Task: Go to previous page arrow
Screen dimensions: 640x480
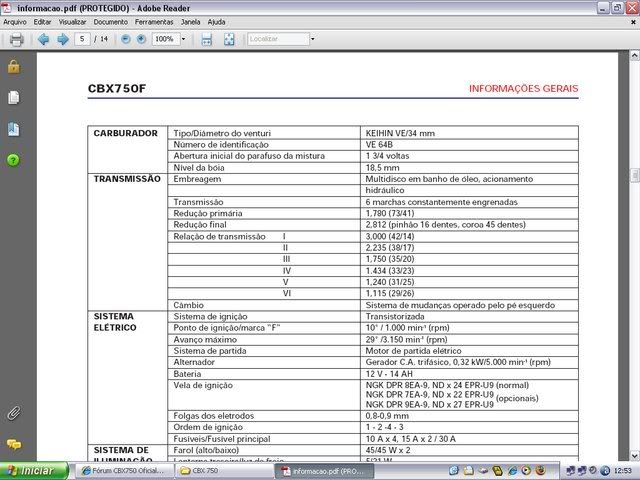Action: pyautogui.click(x=43, y=39)
